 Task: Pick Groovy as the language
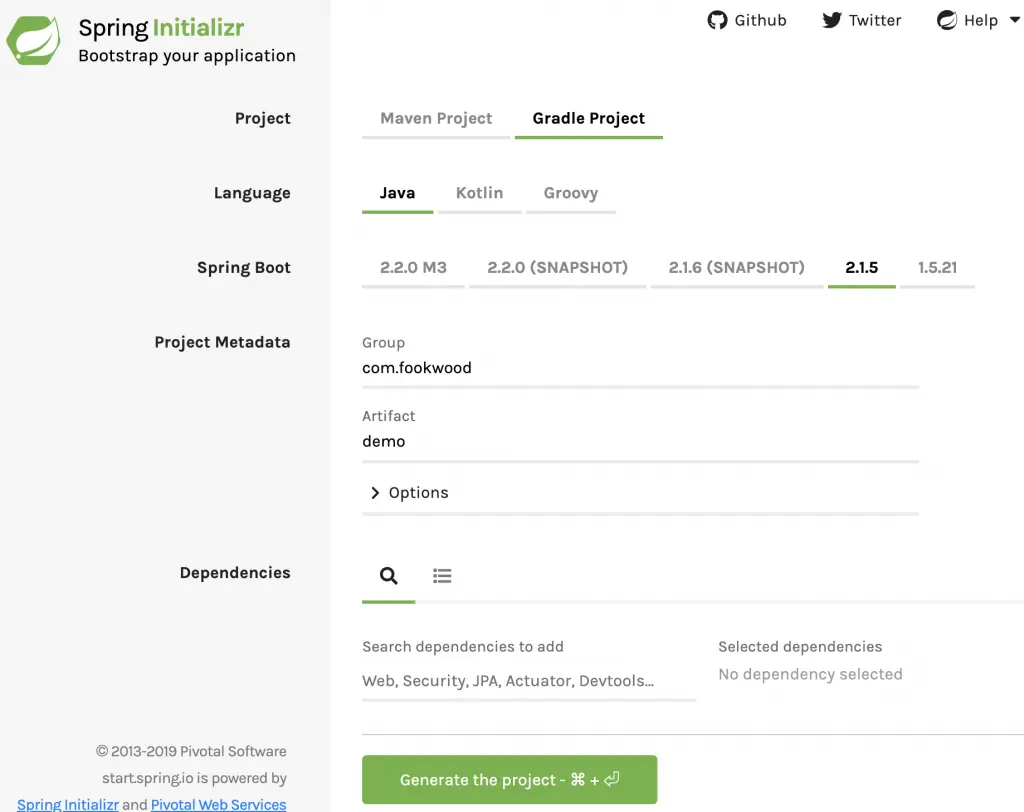(x=571, y=193)
